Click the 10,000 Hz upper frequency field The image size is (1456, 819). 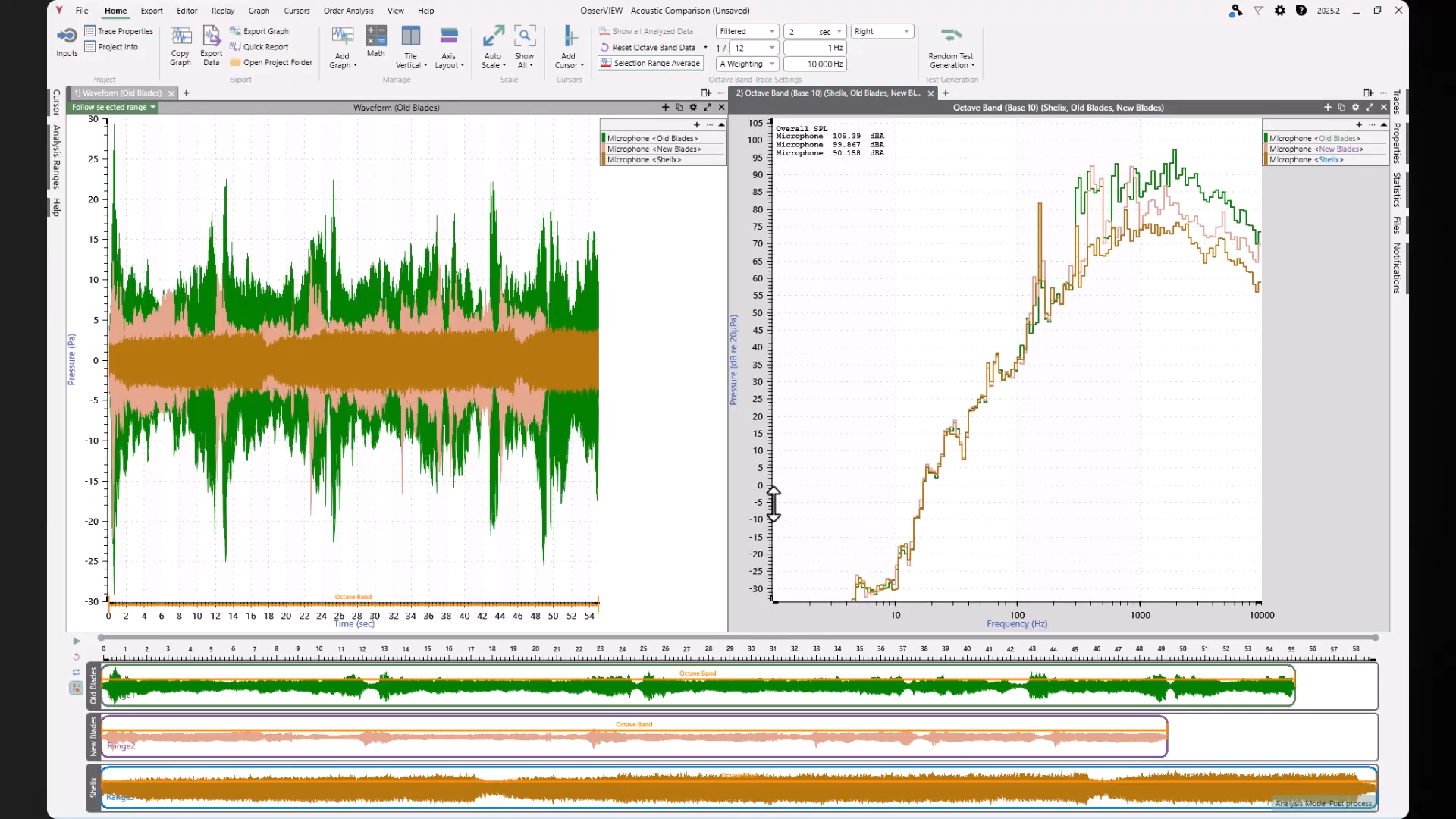point(814,64)
